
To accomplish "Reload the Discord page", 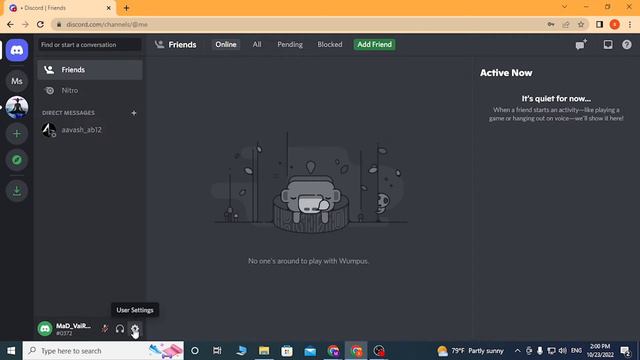I will (x=40, y=24).
